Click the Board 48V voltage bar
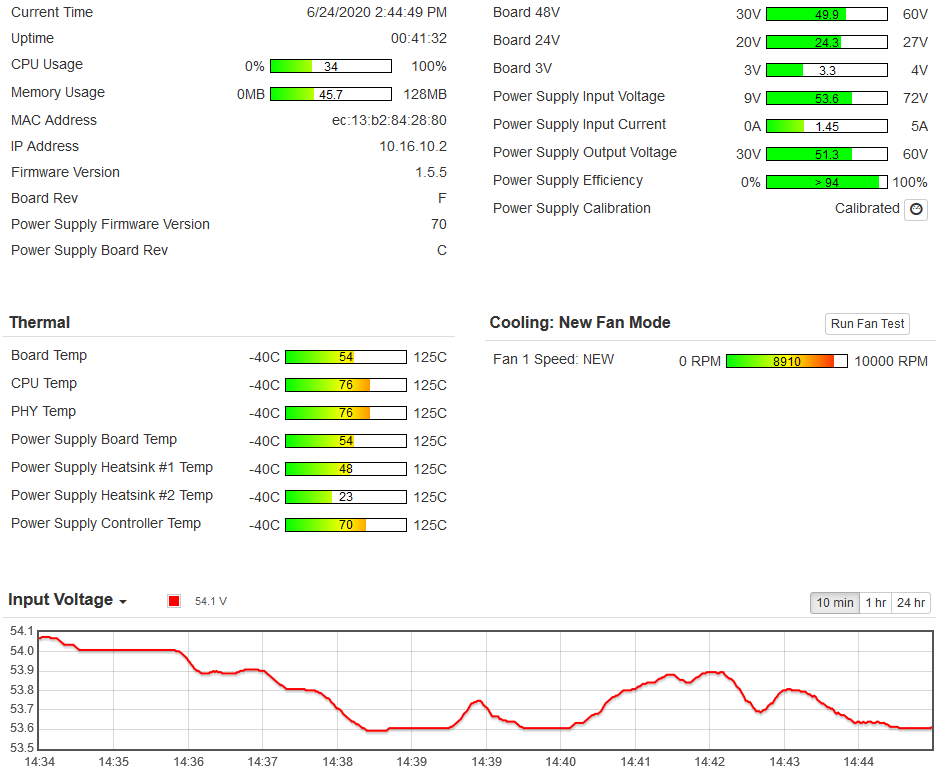 pos(826,14)
